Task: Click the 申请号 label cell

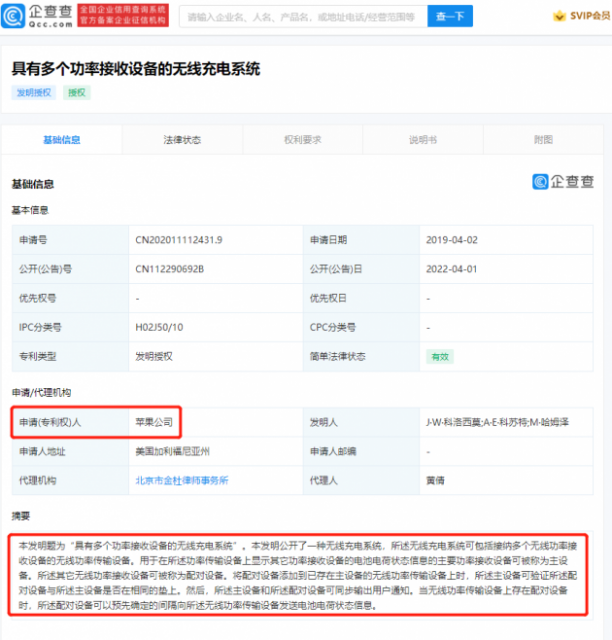Action: [71, 240]
